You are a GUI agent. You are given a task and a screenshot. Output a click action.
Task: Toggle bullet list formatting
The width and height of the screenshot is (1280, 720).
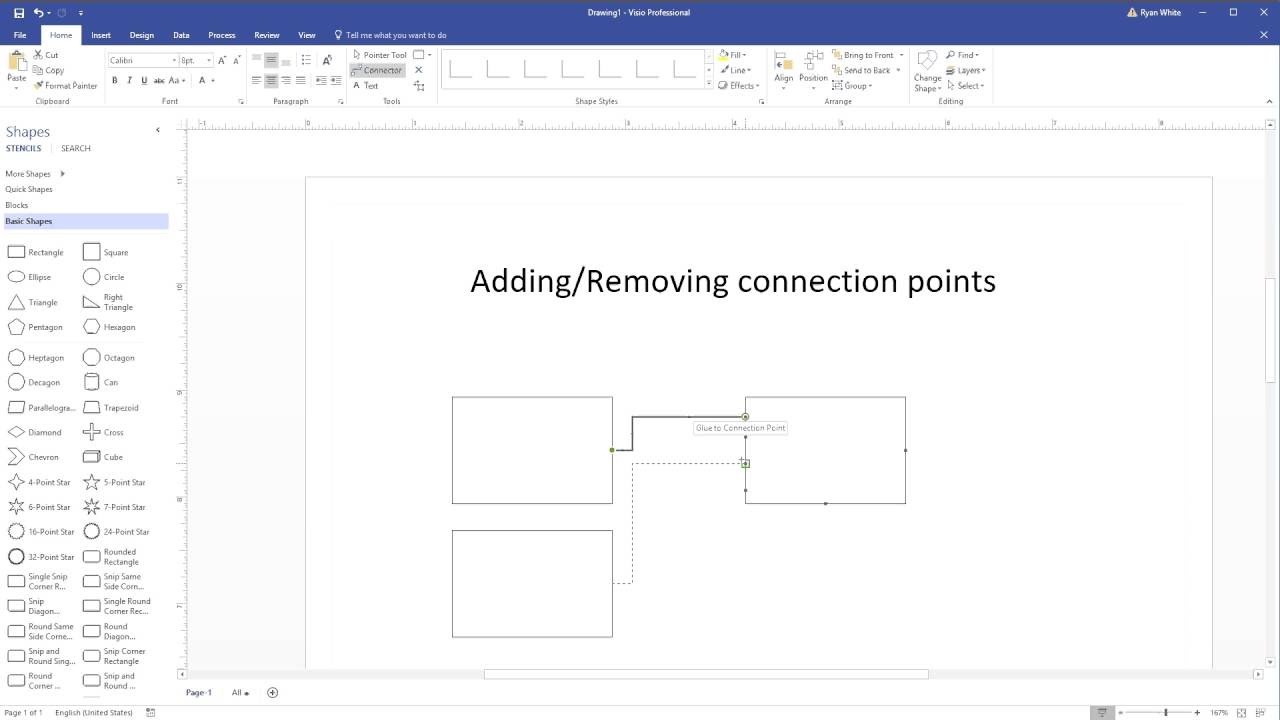[306, 60]
